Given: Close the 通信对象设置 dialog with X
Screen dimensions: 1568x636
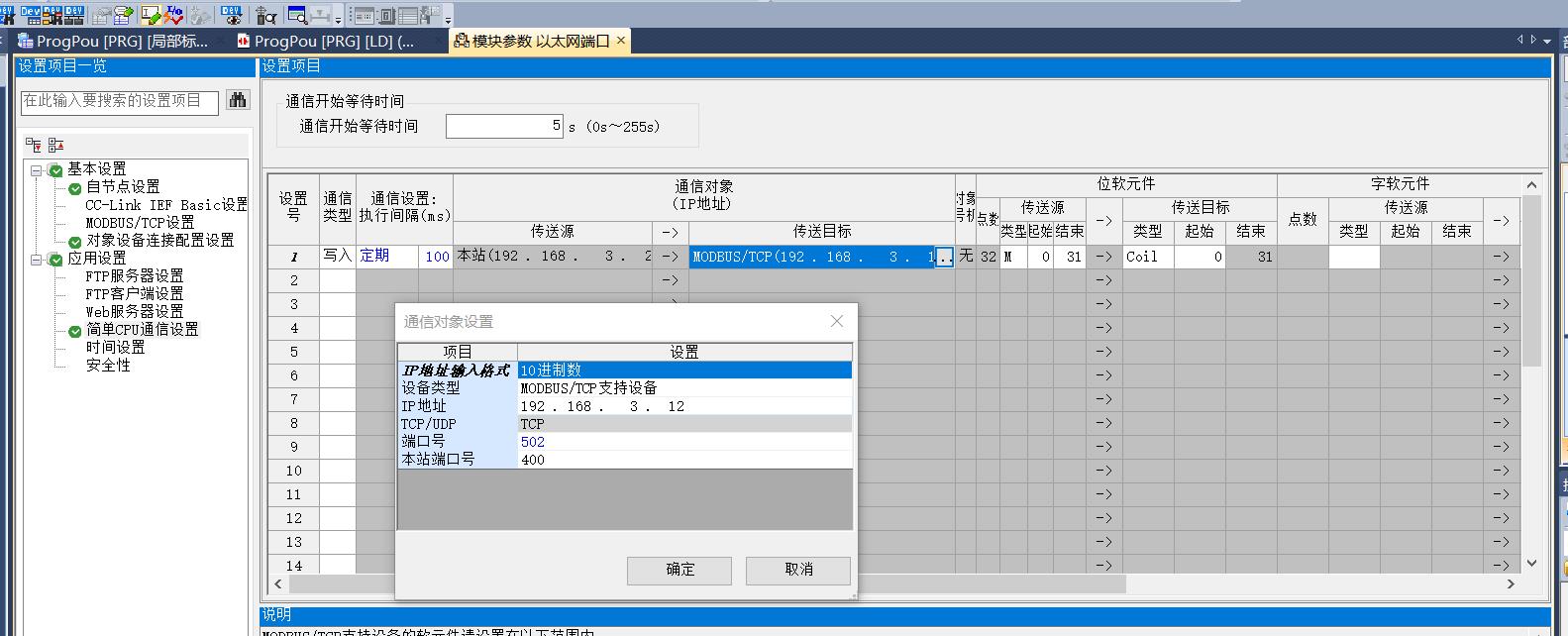Looking at the screenshot, I should click(x=837, y=321).
